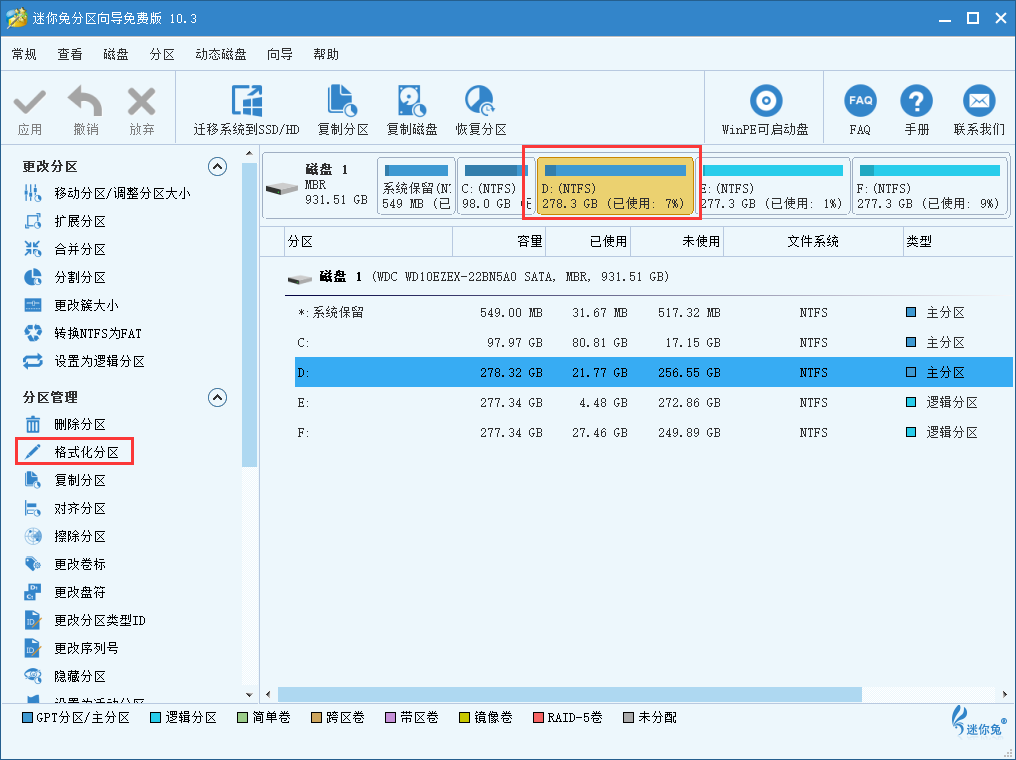
Task: Select 擦除分区 in sidebar
Action: point(65,536)
